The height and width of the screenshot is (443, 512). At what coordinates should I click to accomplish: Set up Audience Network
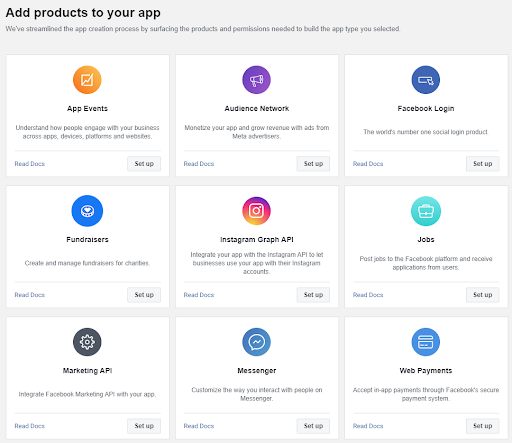tap(313, 164)
